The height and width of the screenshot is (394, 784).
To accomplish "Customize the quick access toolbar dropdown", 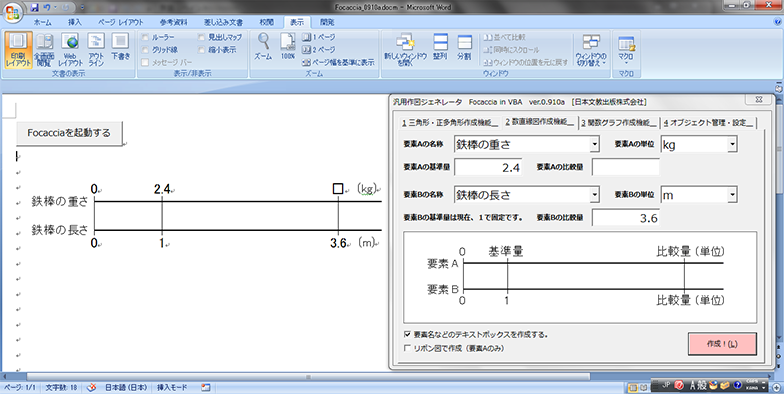I will pos(82,8).
